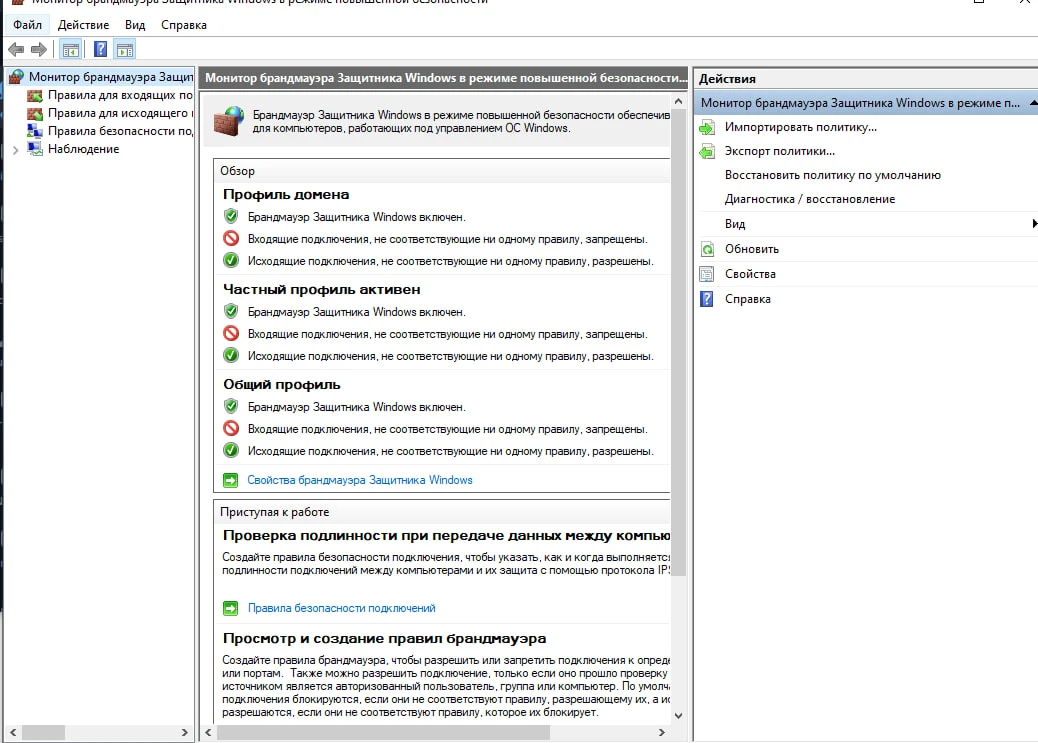Collapse the actions section header arrow
Viewport: 1038px width, 743px height.
point(1033,103)
